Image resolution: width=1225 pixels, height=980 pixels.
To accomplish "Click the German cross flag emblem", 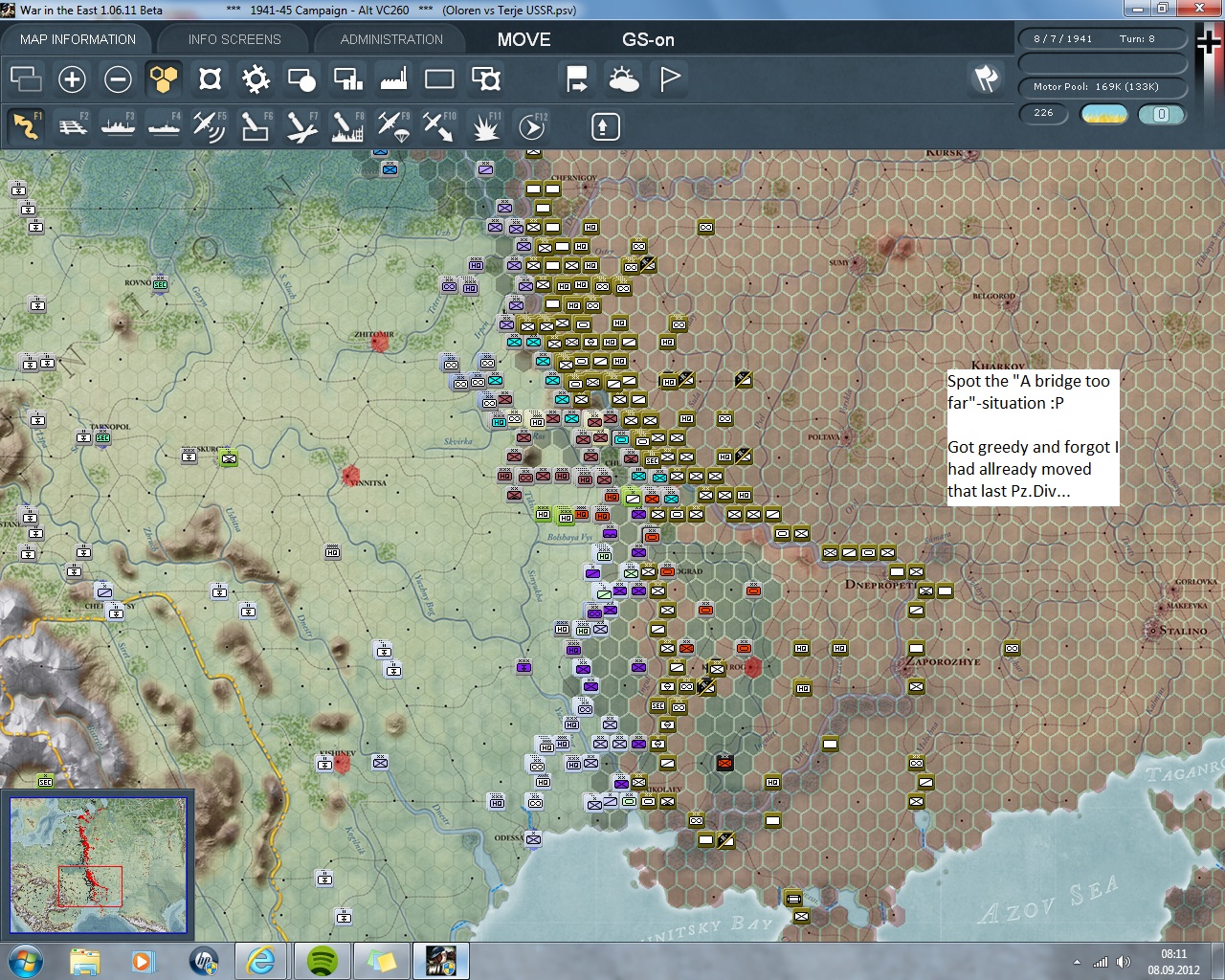I will point(1209,43).
